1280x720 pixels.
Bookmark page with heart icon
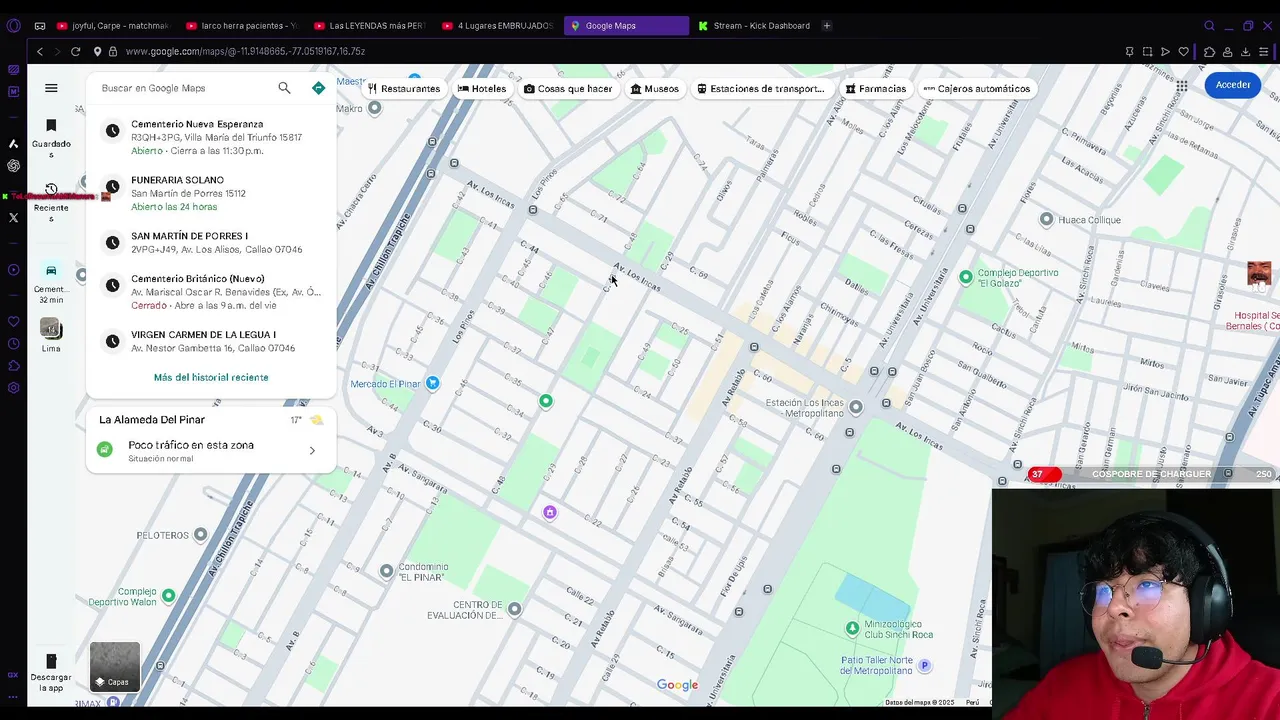point(1184,51)
